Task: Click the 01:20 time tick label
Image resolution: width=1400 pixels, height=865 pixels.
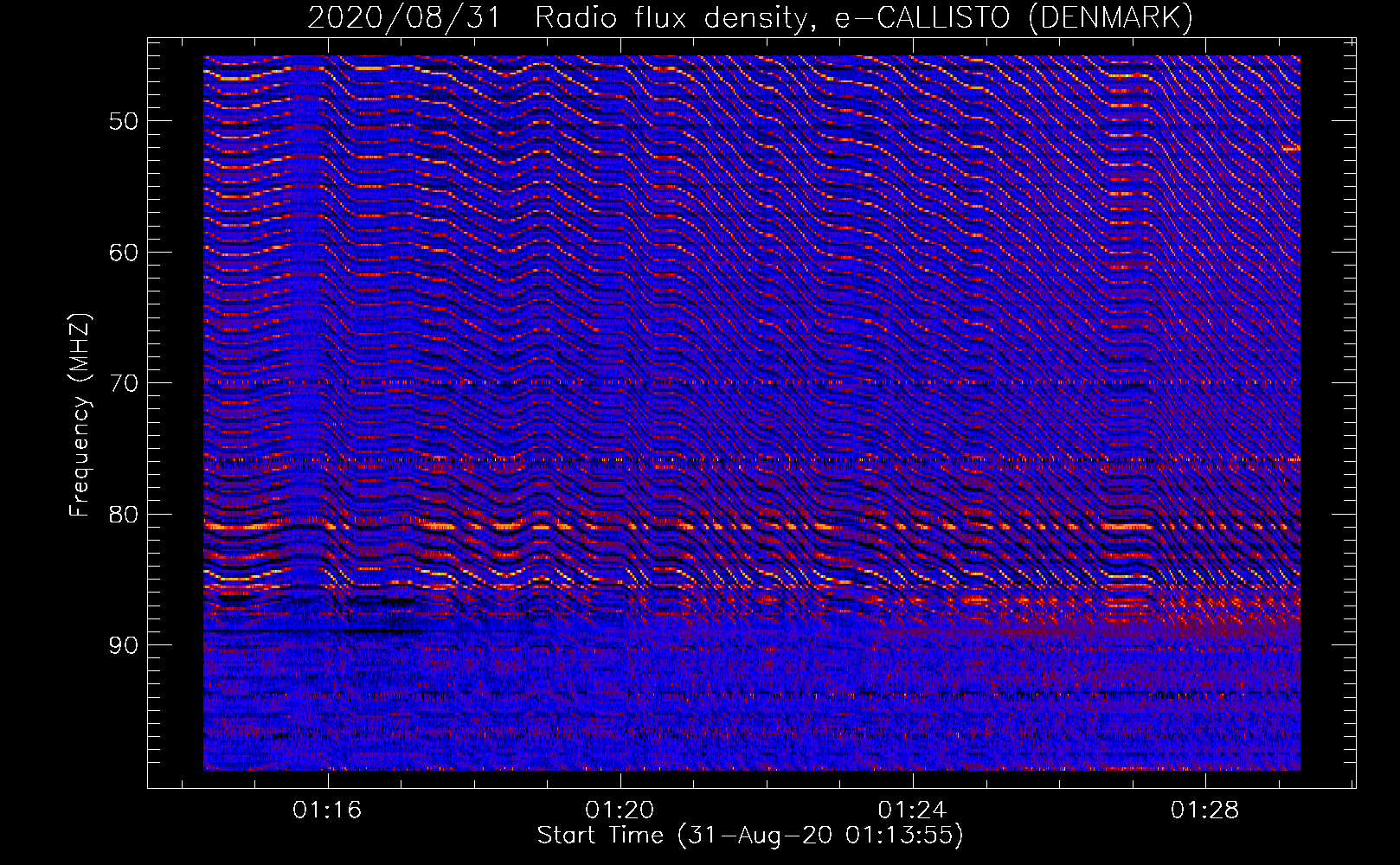Action: (620, 811)
